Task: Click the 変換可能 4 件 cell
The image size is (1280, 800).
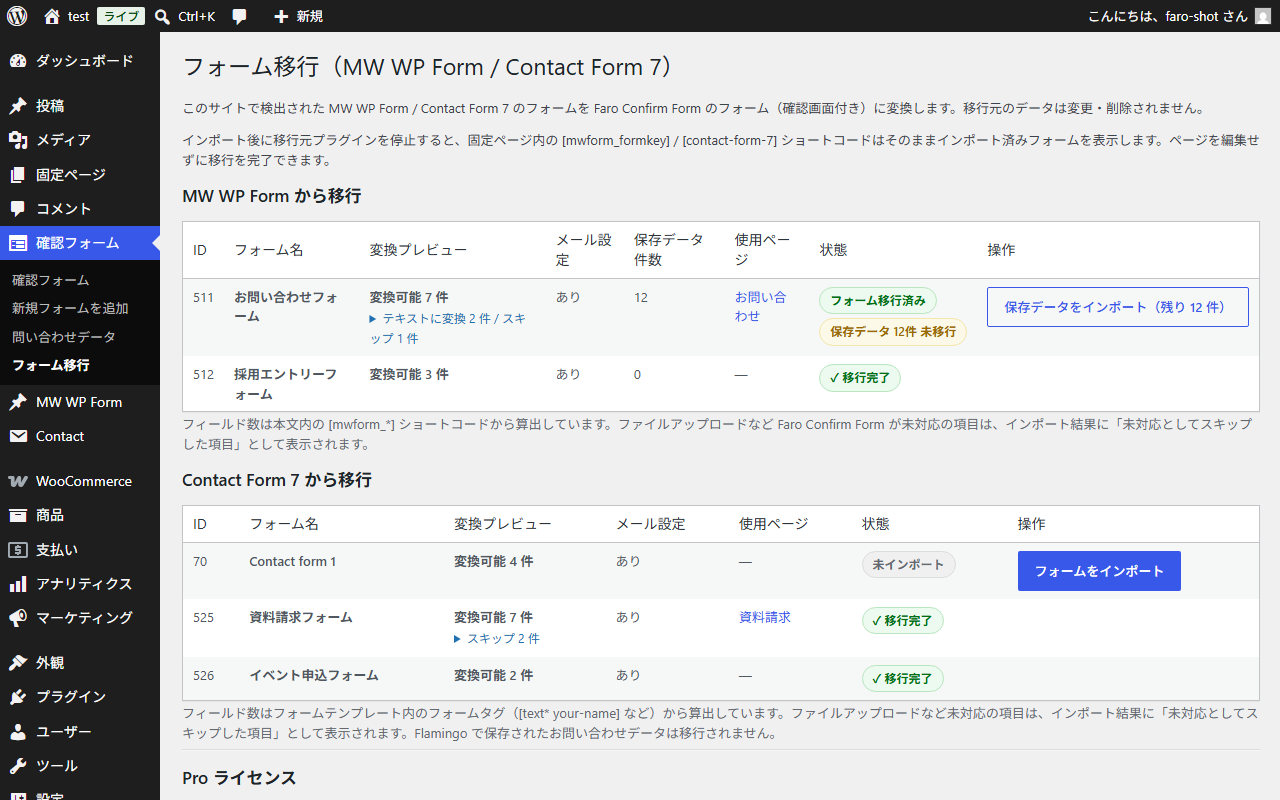Action: click(x=494, y=561)
